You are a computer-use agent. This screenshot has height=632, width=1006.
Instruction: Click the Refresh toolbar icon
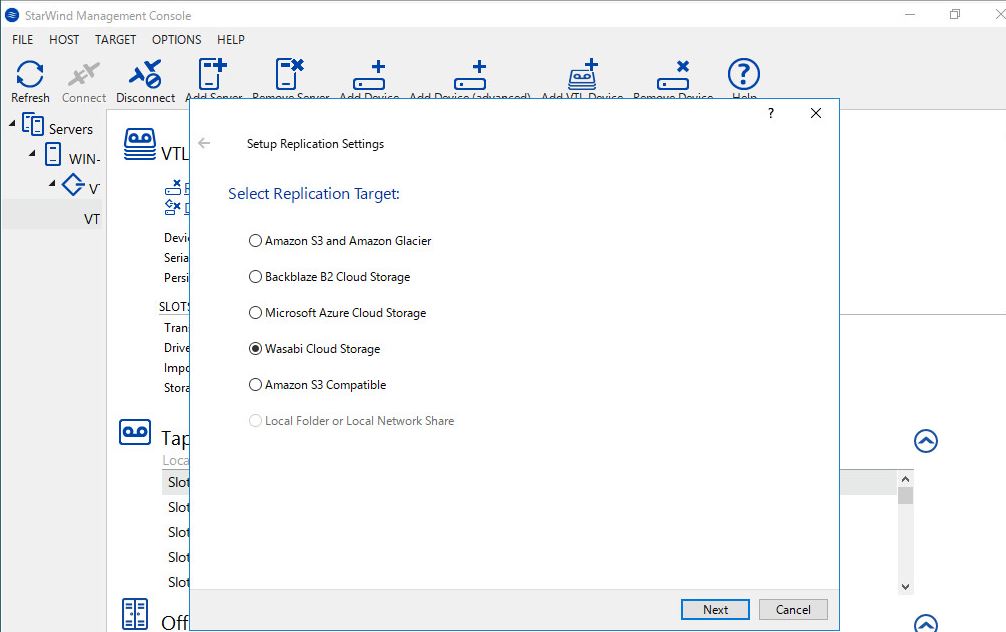30,74
